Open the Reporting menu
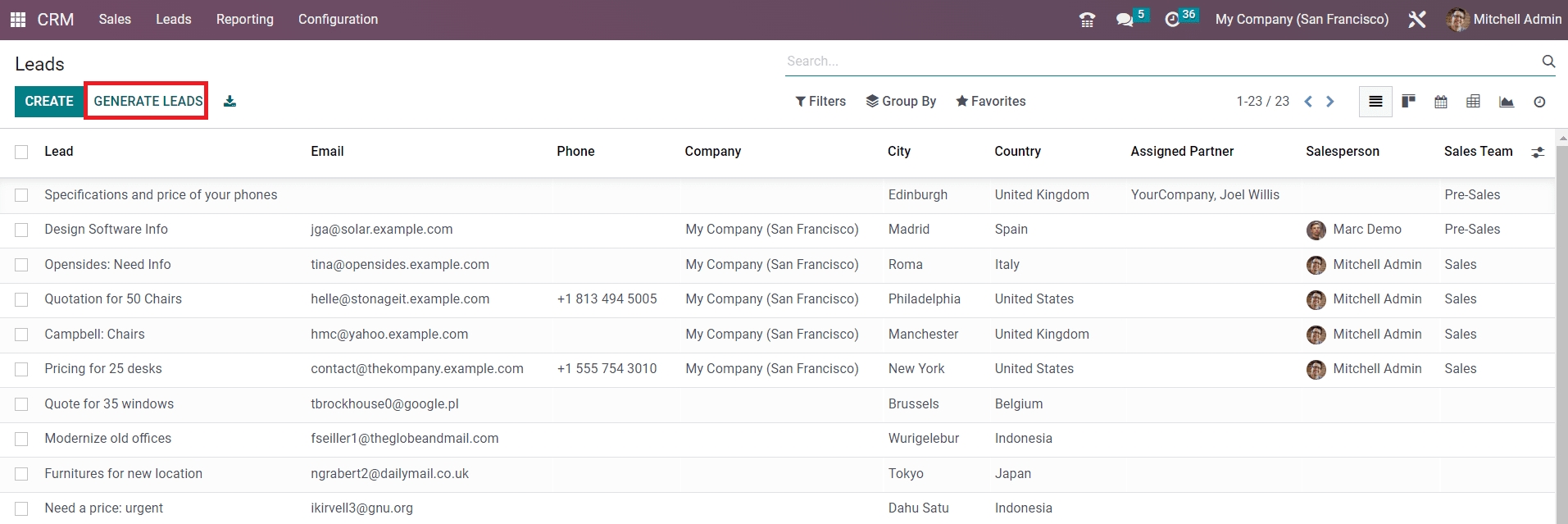The image size is (1568, 524). click(244, 20)
